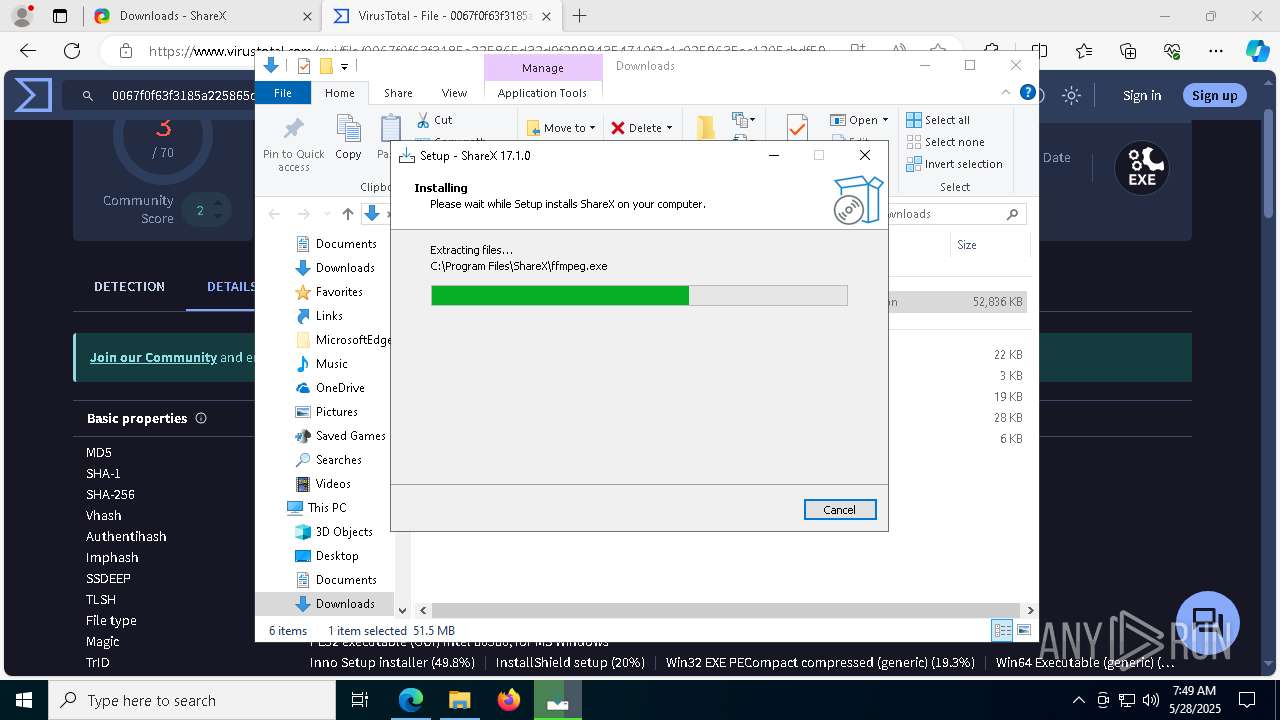Select Desktop in navigation pane
Viewport: 1280px width, 720px height.
[327, 555]
